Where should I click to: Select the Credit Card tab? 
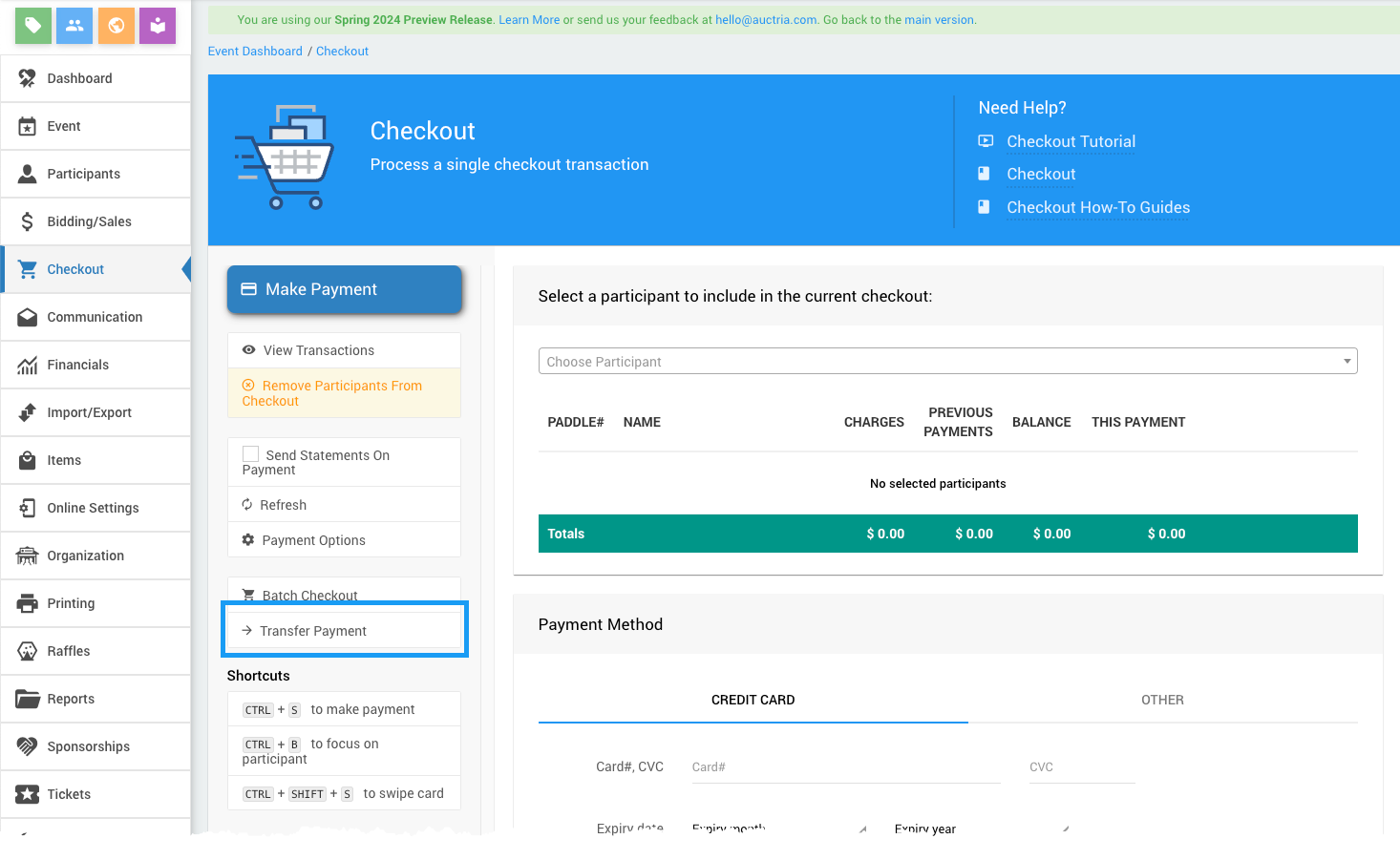tap(753, 700)
